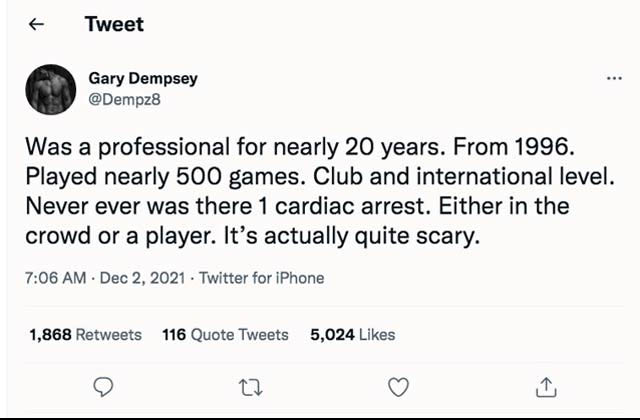Viewport: 640px width, 420px height.
Task: Click the share upload icon
Action: pos(546,386)
